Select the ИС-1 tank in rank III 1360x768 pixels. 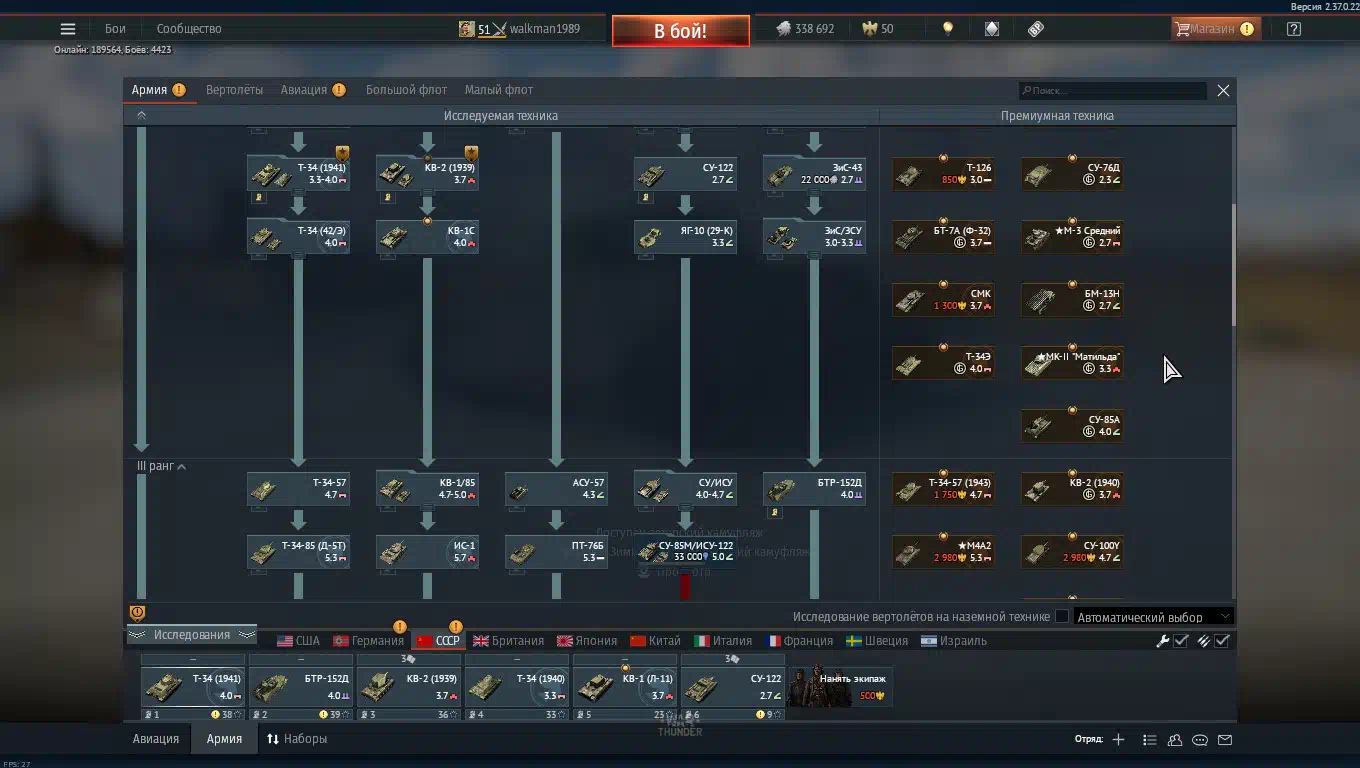(x=427, y=551)
